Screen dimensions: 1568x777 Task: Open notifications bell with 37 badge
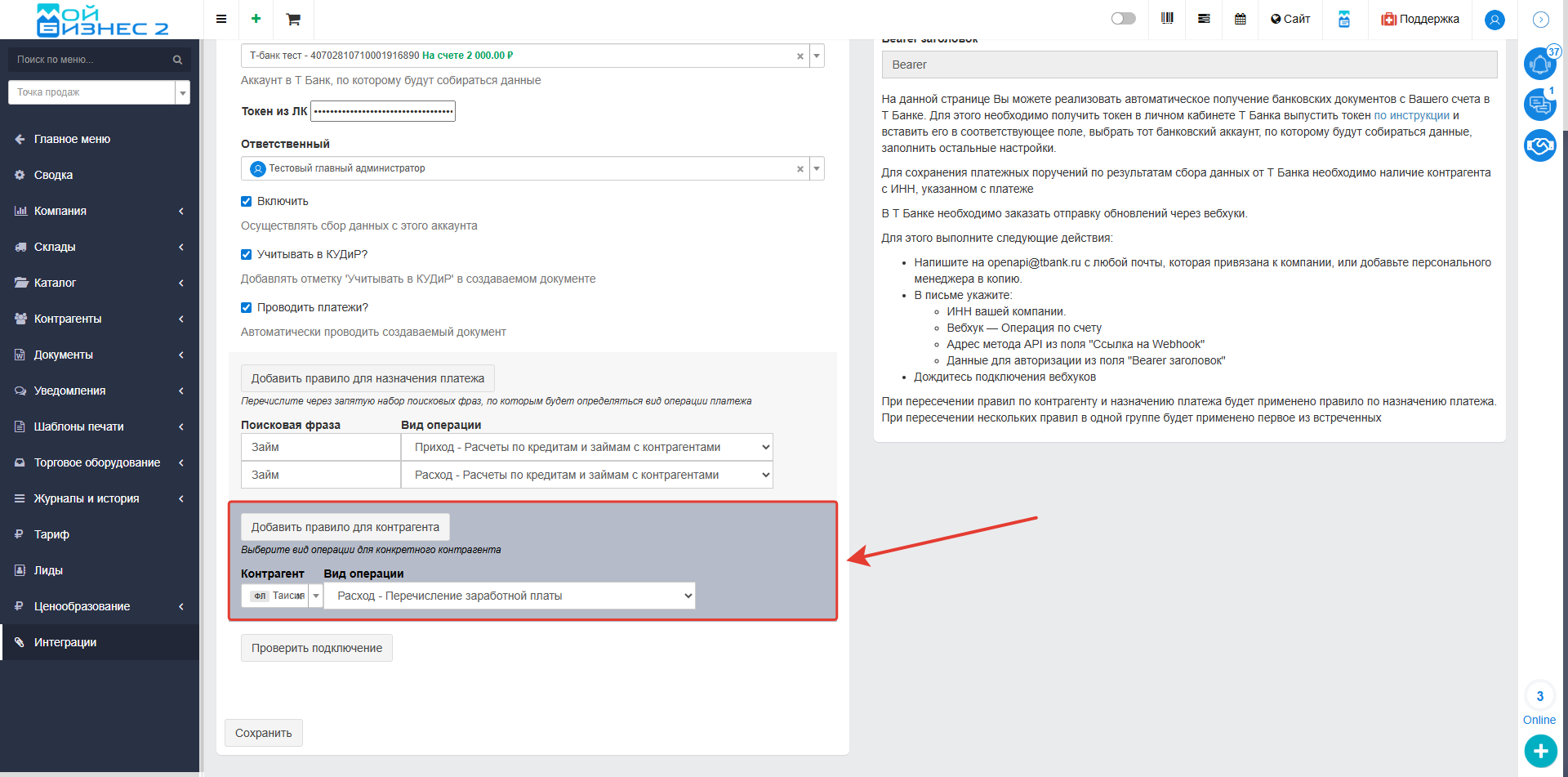[1539, 64]
